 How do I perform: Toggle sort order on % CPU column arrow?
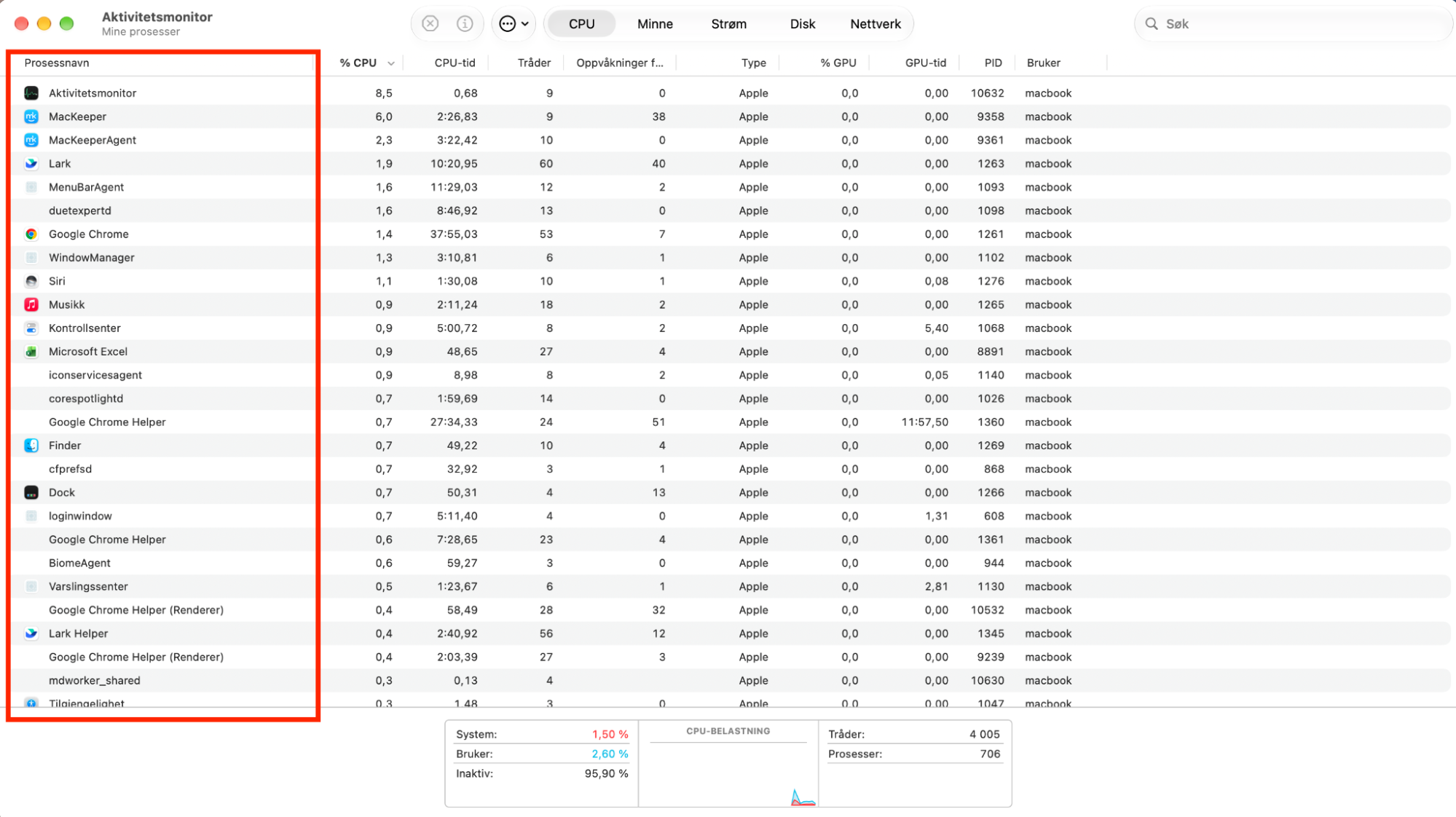point(391,63)
